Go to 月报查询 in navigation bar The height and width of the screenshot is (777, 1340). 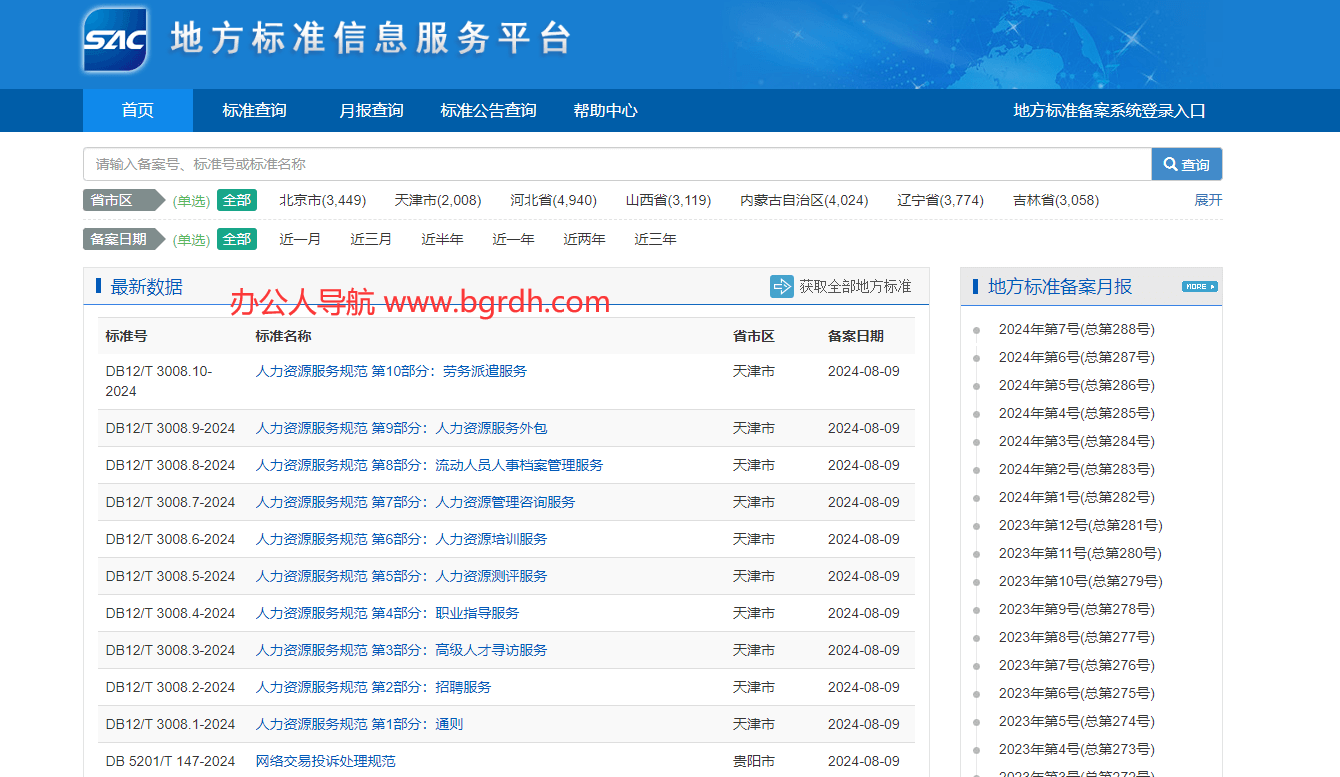coord(371,110)
